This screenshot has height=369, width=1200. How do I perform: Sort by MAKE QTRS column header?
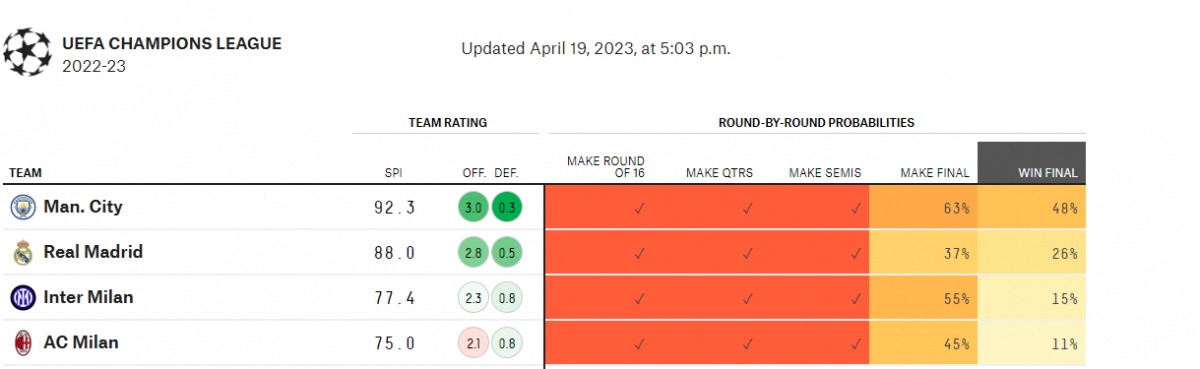[720, 173]
